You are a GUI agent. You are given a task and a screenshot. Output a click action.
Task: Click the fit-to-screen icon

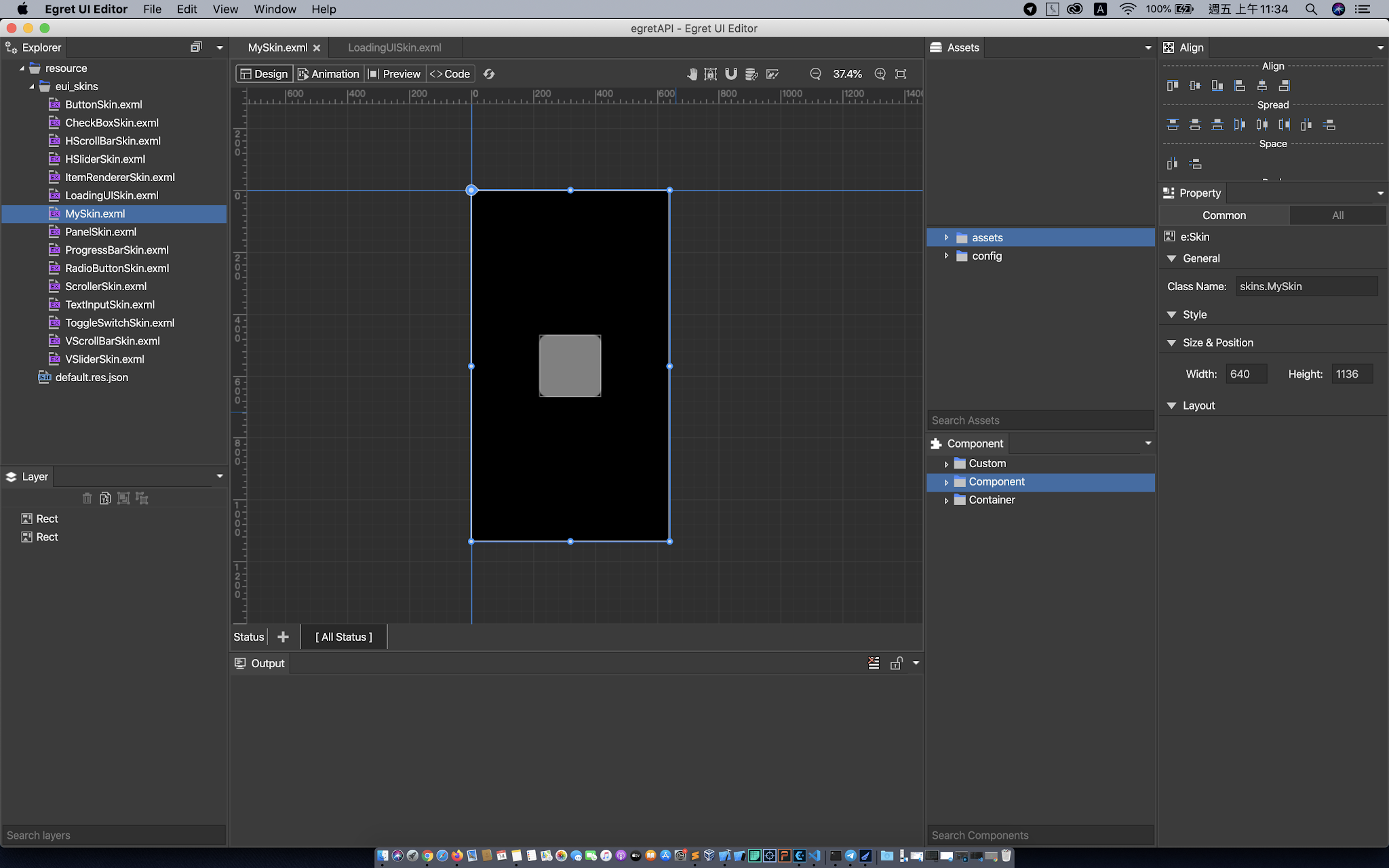[901, 74]
